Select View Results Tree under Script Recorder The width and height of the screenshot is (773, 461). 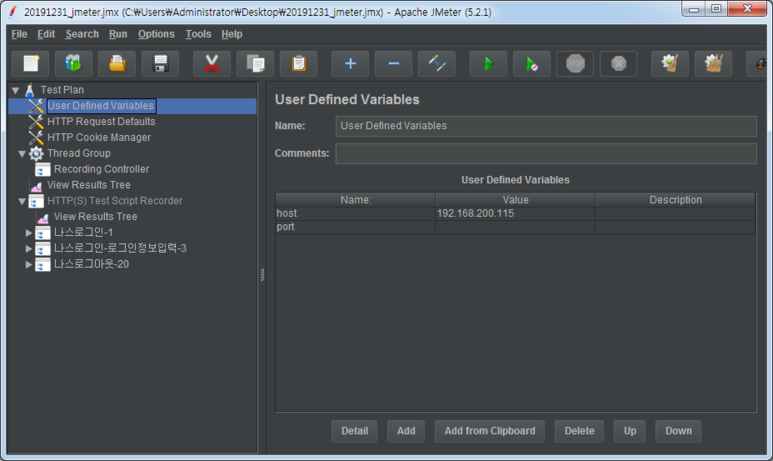coord(95,216)
